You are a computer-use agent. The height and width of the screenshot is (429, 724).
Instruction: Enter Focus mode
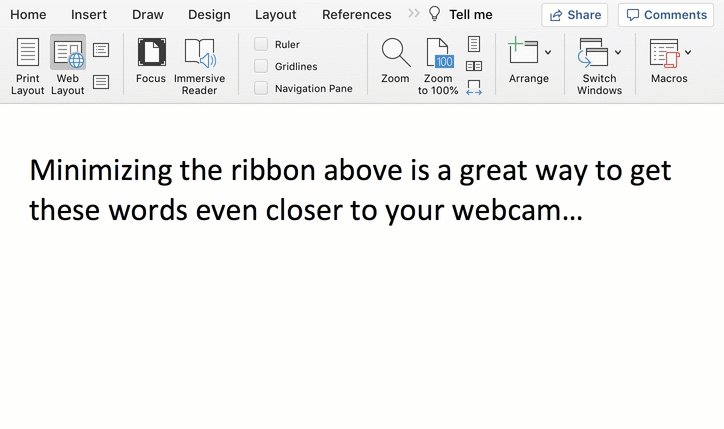[x=151, y=66]
